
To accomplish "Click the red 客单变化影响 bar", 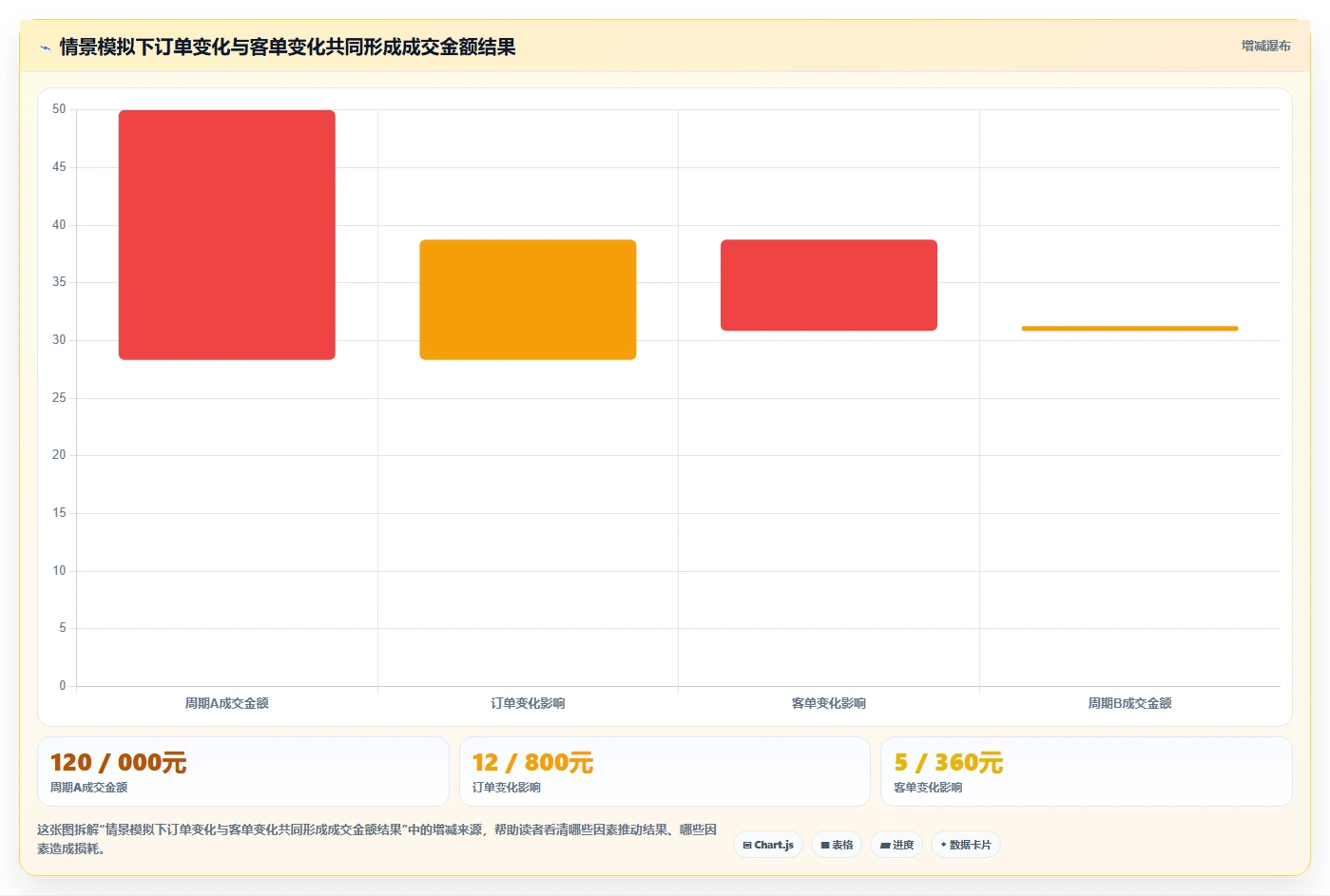I will 829,285.
